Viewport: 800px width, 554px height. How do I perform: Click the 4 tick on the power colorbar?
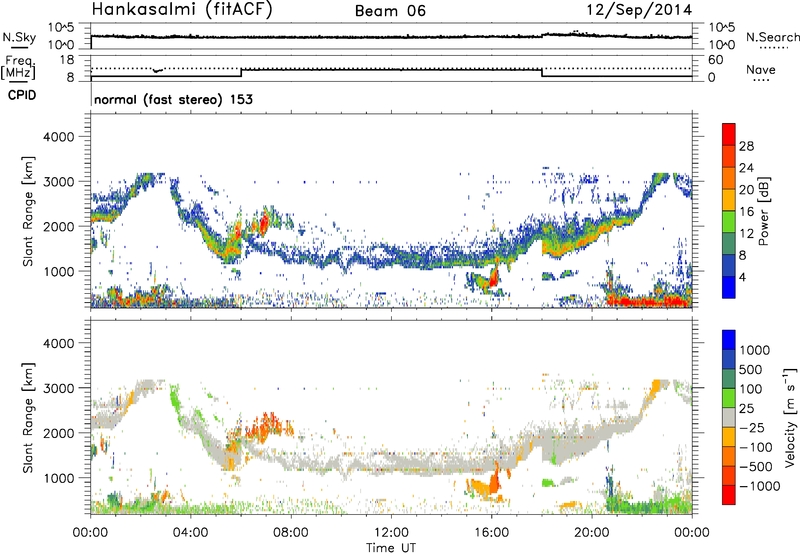point(742,277)
